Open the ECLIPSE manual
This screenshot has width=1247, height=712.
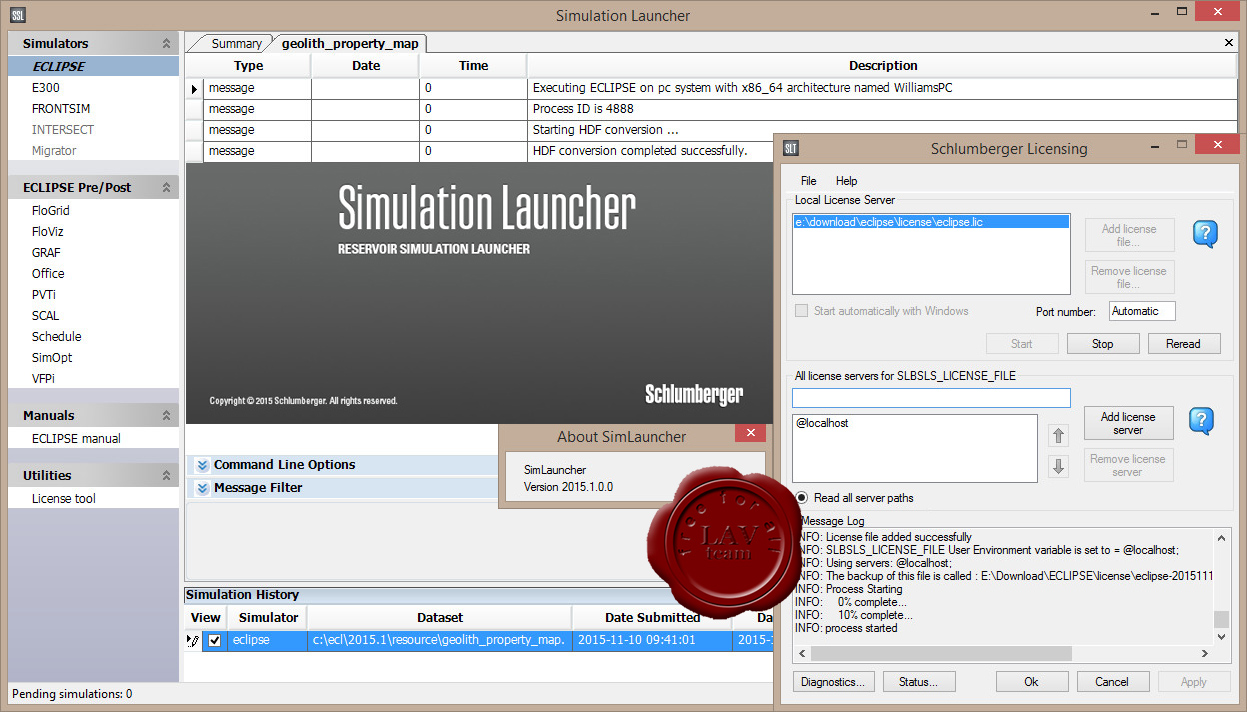pos(76,439)
